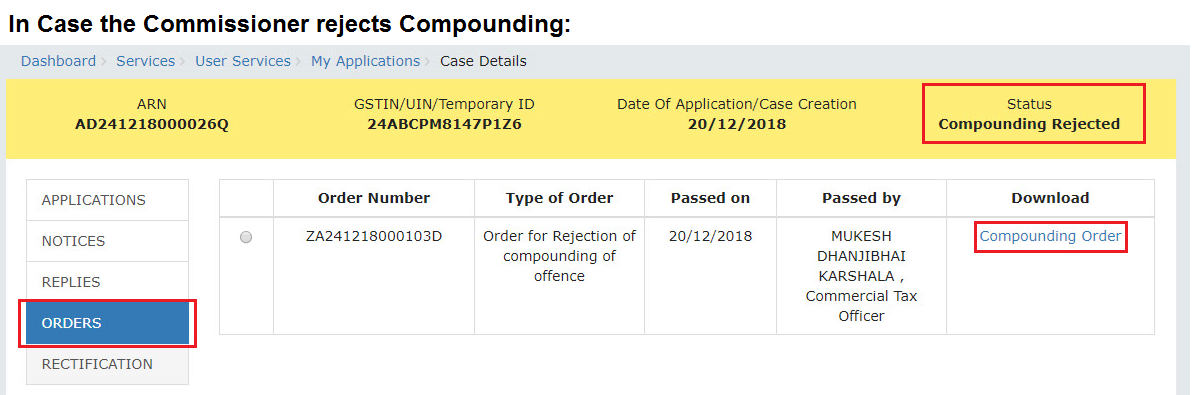Image resolution: width=1192 pixels, height=395 pixels.
Task: Go to Dashboard in the breadcrumb
Action: pyautogui.click(x=59, y=61)
